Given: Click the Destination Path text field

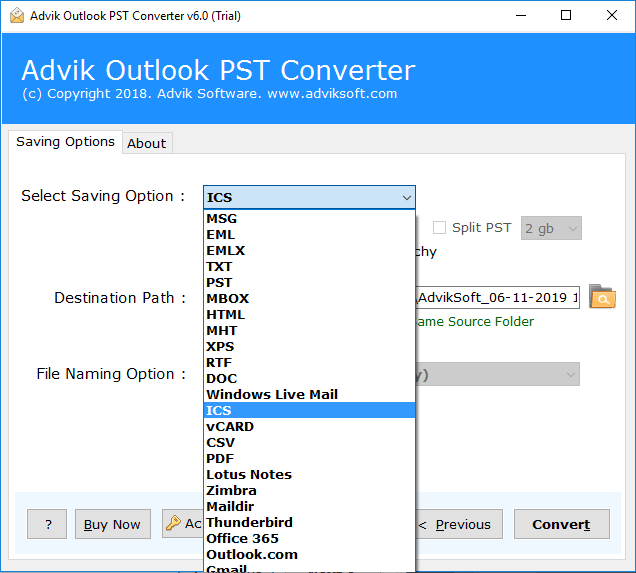Looking at the screenshot, I should (498, 298).
